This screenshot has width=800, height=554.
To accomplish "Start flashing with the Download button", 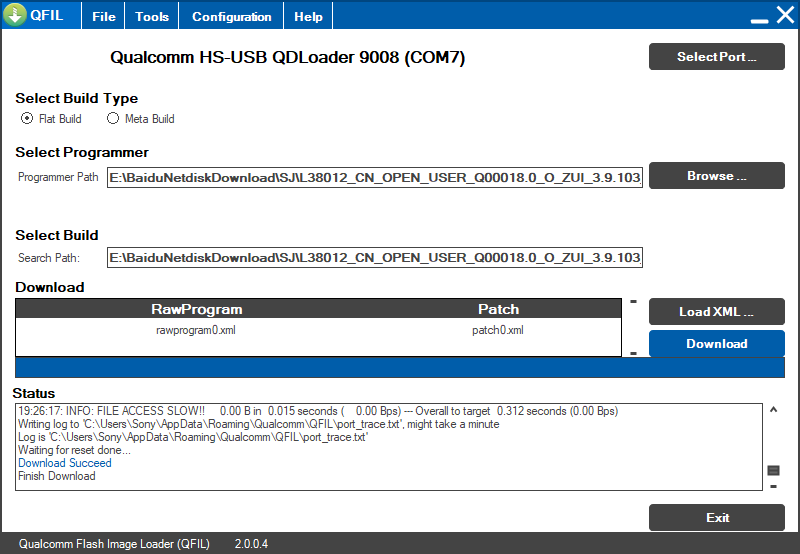I will point(716,343).
